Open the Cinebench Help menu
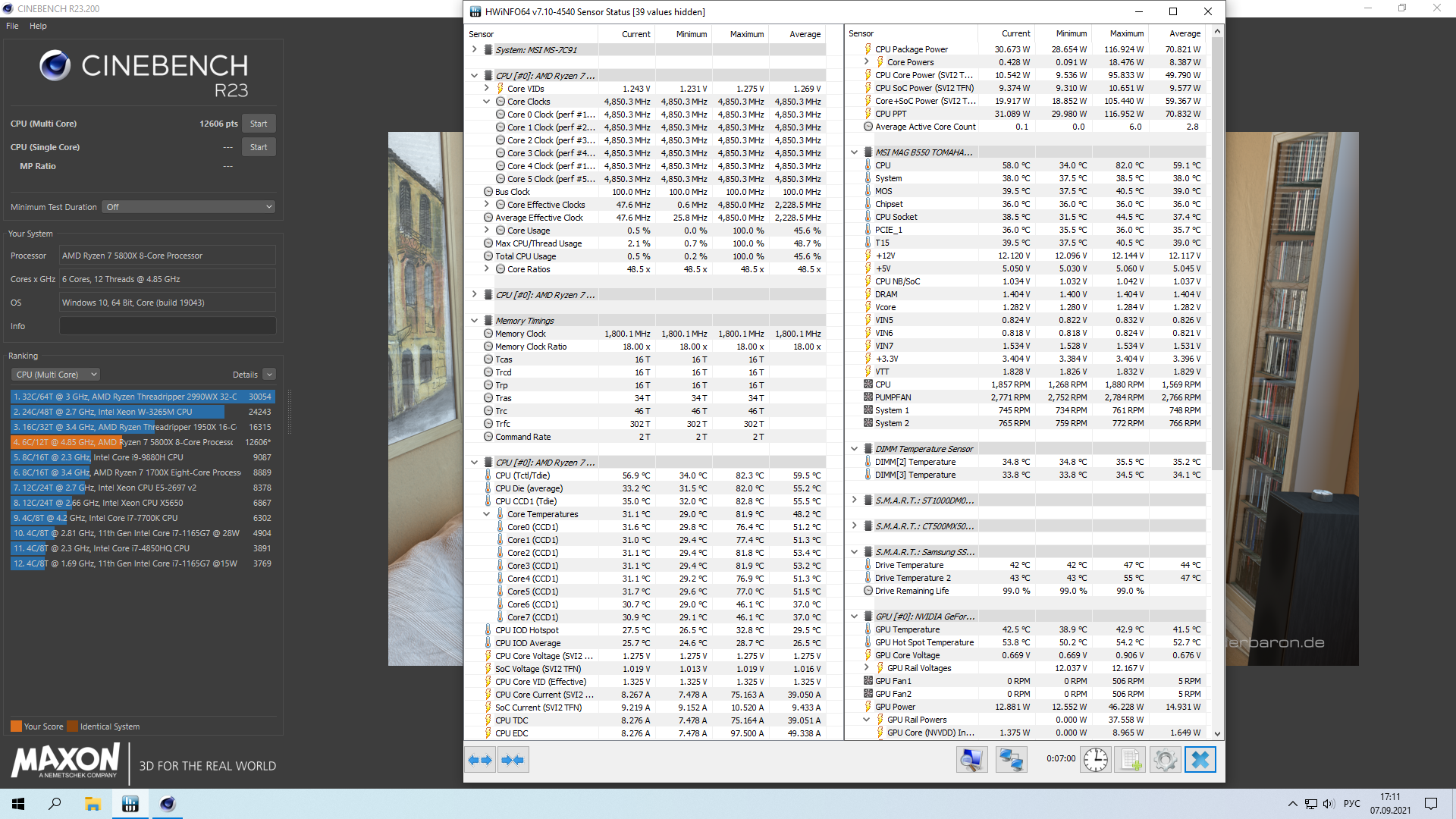 (x=38, y=26)
